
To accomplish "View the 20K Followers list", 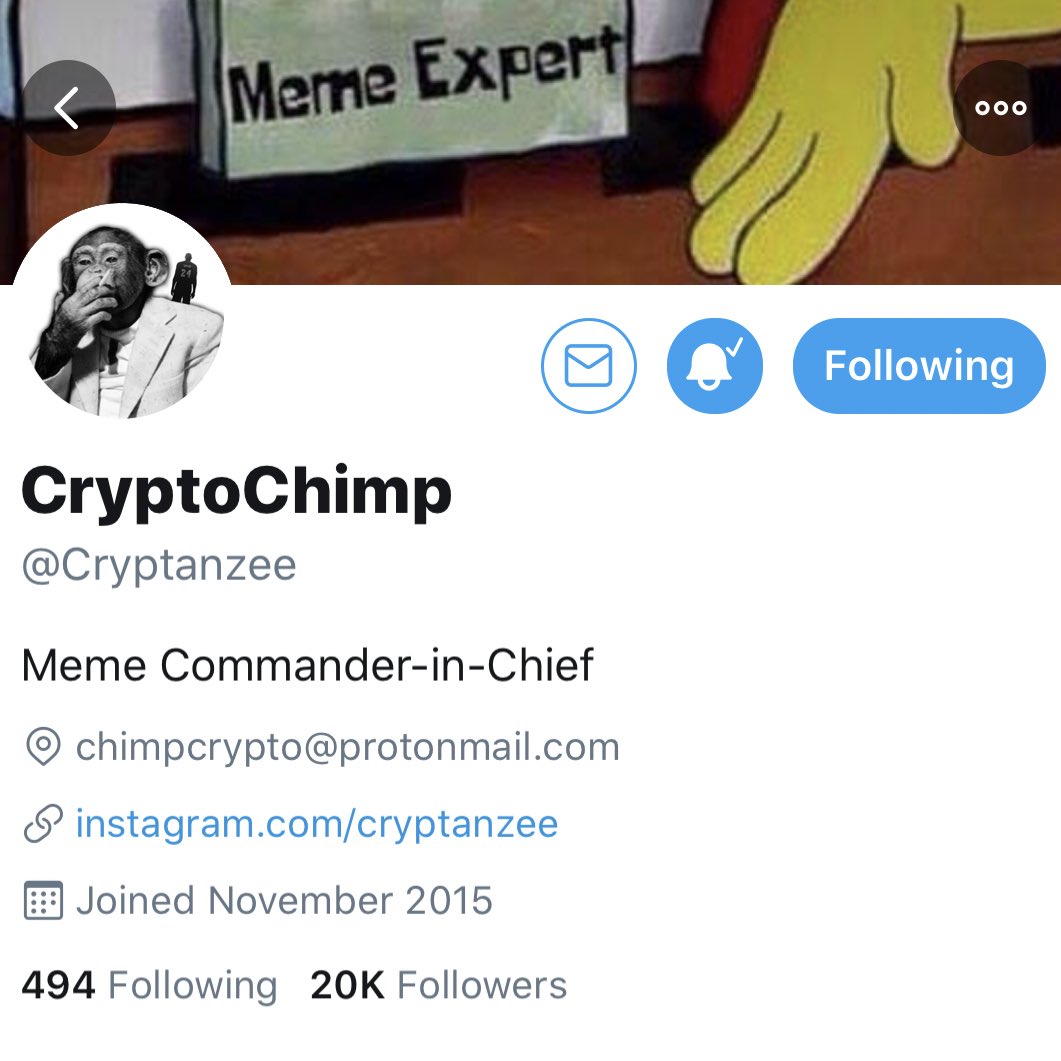I will coord(438,985).
